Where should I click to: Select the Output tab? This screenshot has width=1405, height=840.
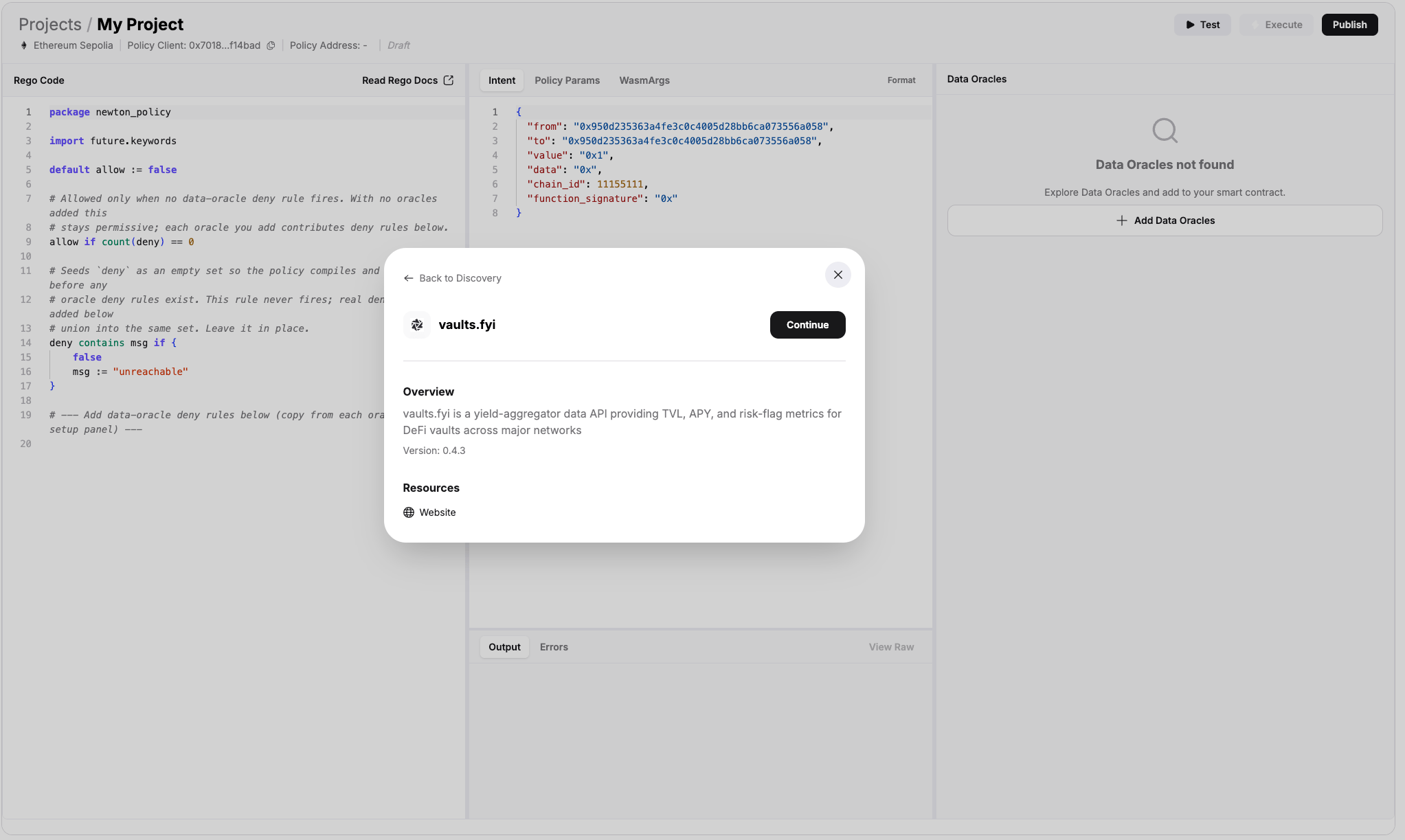pyautogui.click(x=504, y=647)
